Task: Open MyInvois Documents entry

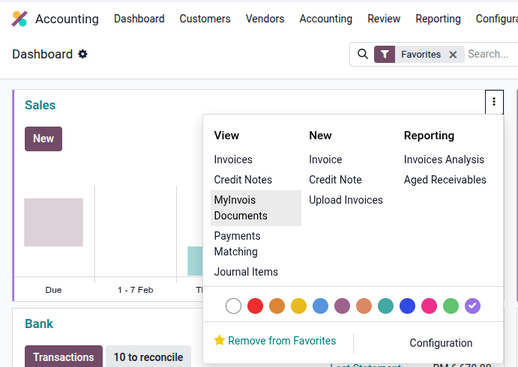Action: coord(256,208)
